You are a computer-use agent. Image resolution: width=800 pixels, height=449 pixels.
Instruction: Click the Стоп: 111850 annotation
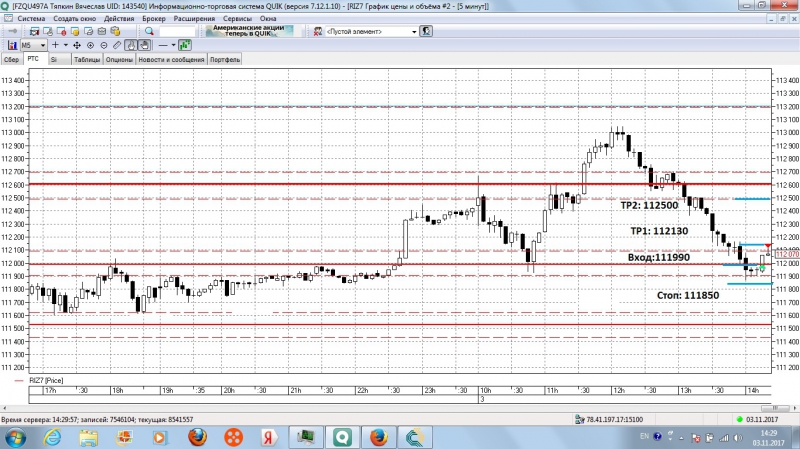point(688,295)
